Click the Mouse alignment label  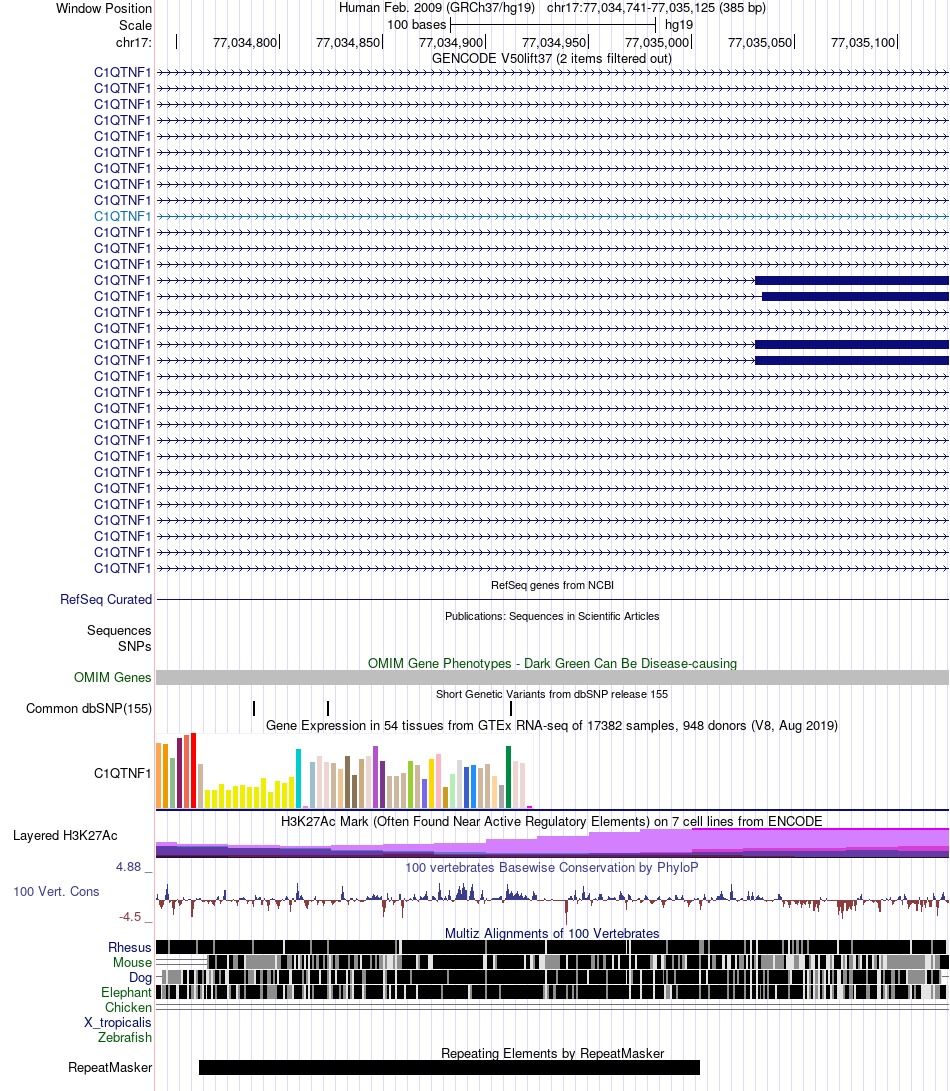coord(132,962)
